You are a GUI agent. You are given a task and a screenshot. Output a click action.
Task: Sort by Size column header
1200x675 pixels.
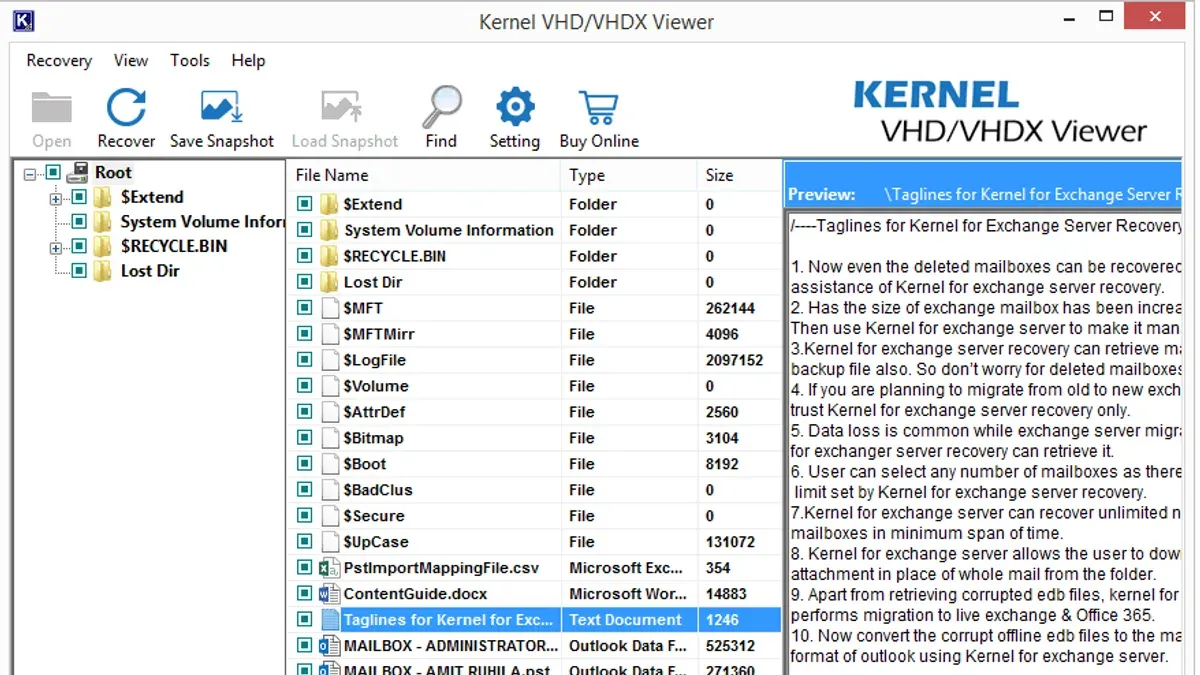739,175
